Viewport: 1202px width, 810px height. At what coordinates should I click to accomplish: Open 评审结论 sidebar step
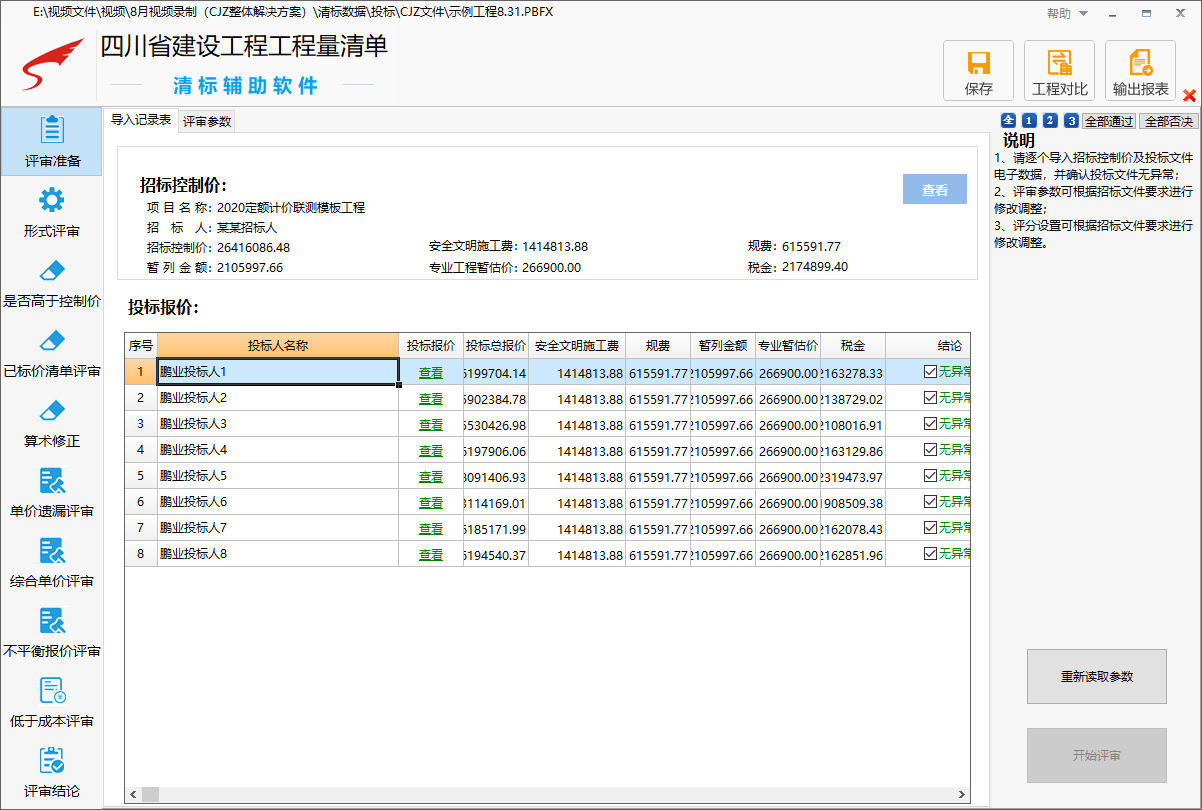pos(52,772)
